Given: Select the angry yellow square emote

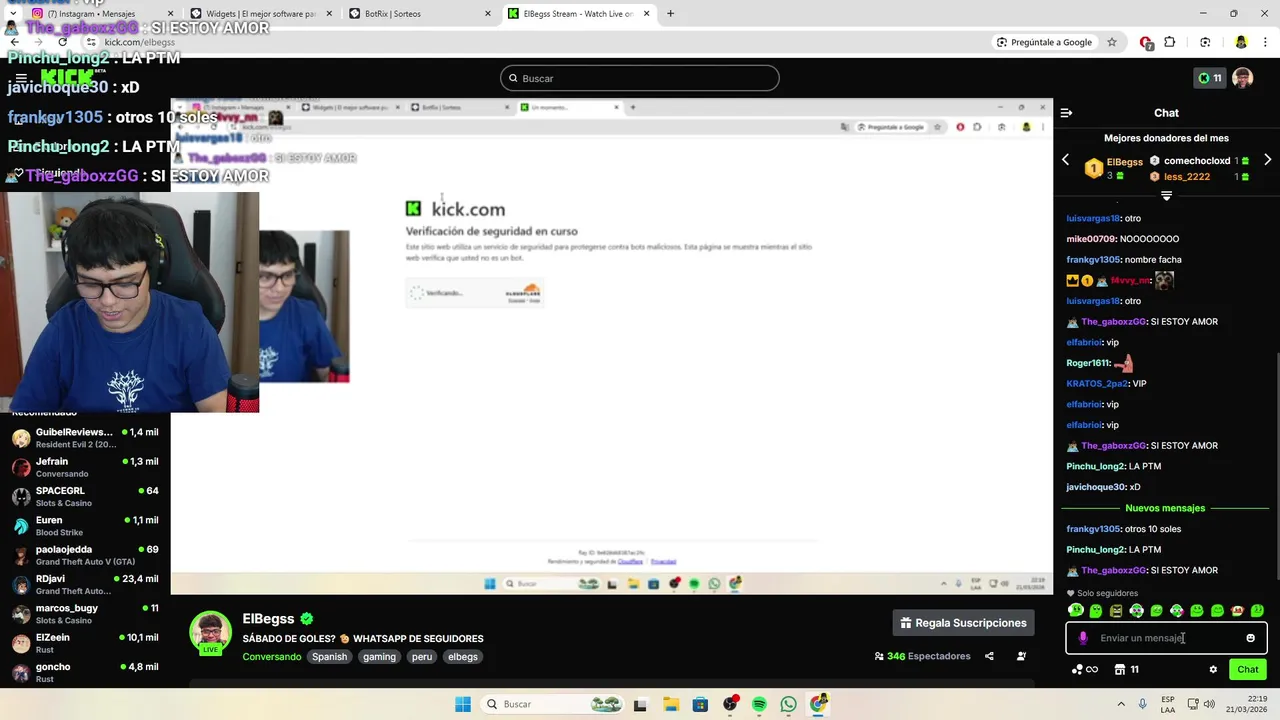Looking at the screenshot, I should click(x=1116, y=610).
